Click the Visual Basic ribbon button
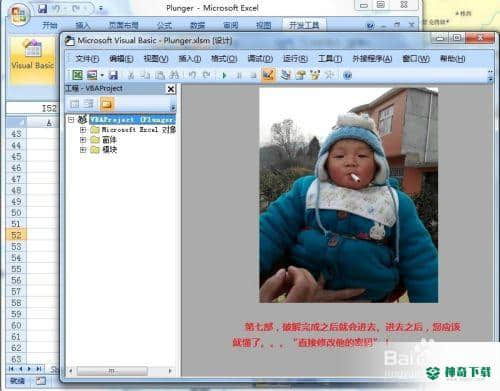This screenshot has height=391, width=500. click(x=32, y=60)
